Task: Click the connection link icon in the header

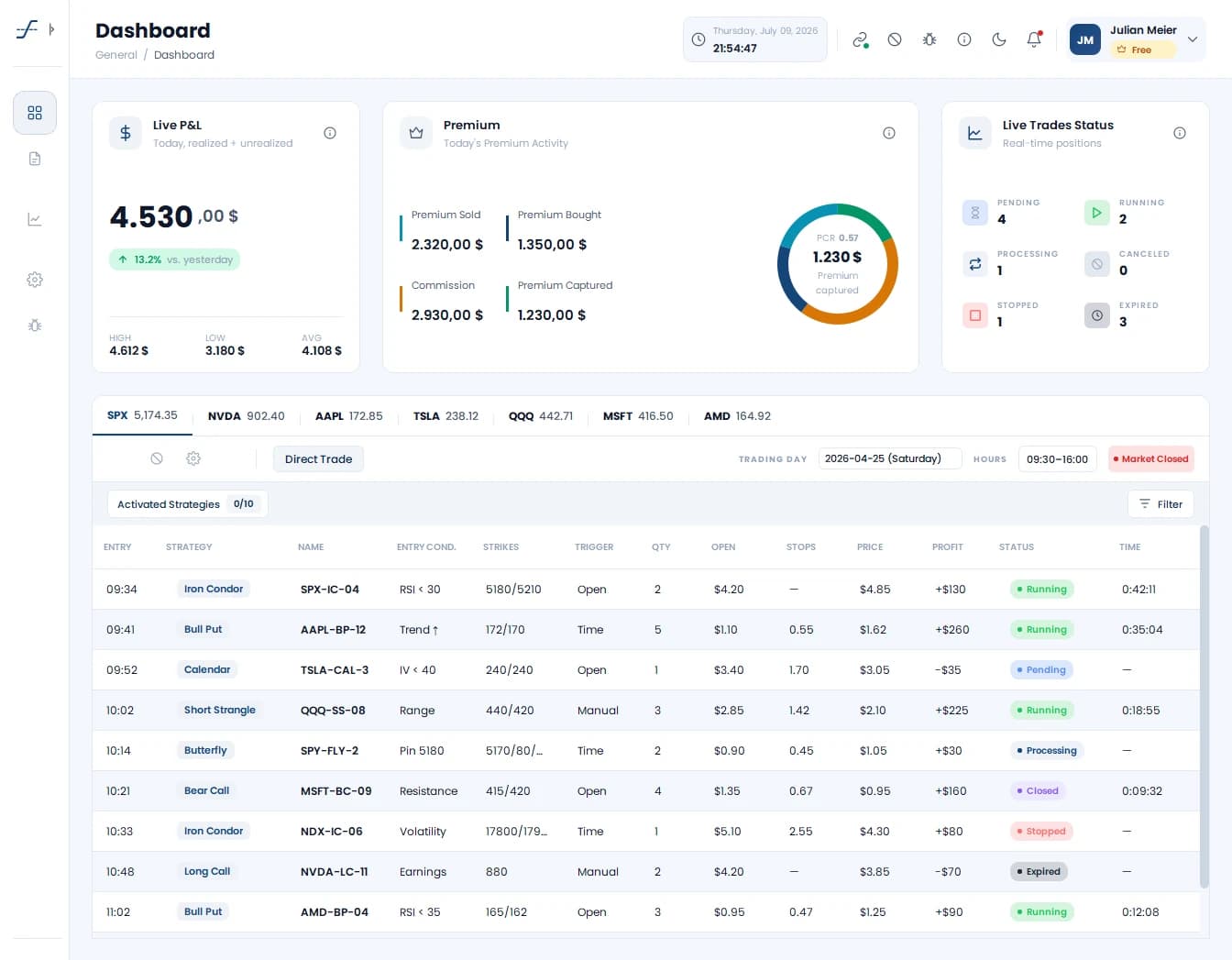Action: (860, 39)
